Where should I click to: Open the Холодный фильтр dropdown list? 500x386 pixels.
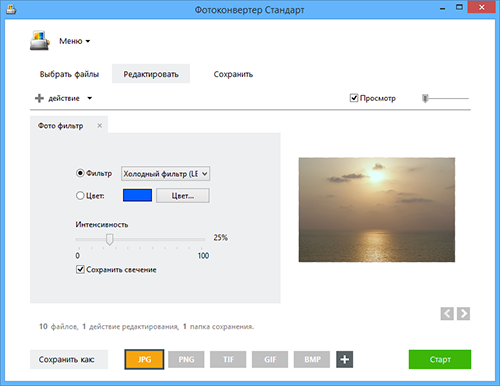coord(165,174)
